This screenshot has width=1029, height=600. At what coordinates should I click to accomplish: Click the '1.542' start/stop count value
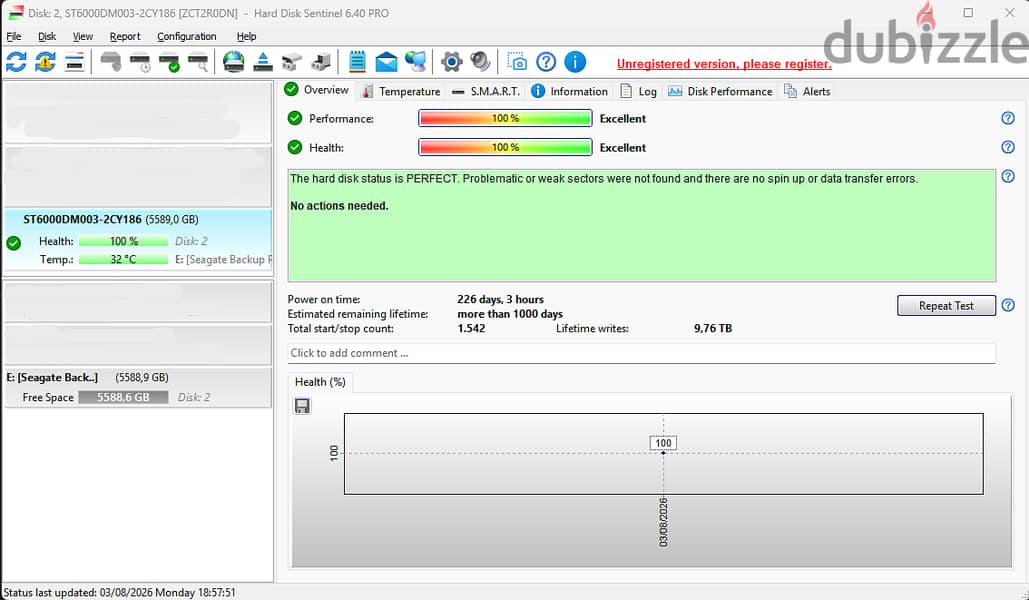[471, 328]
